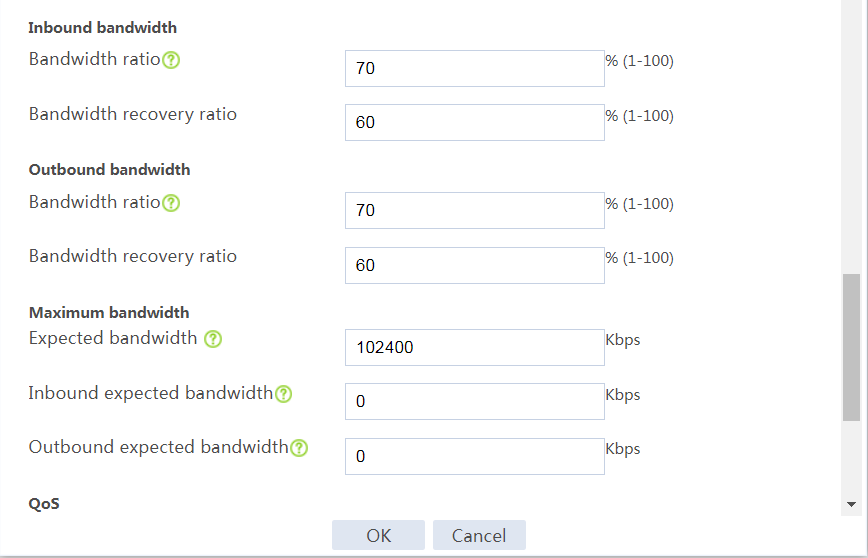The width and height of the screenshot is (868, 558).
Task: Click the QoS section heading
Action: pos(44,504)
